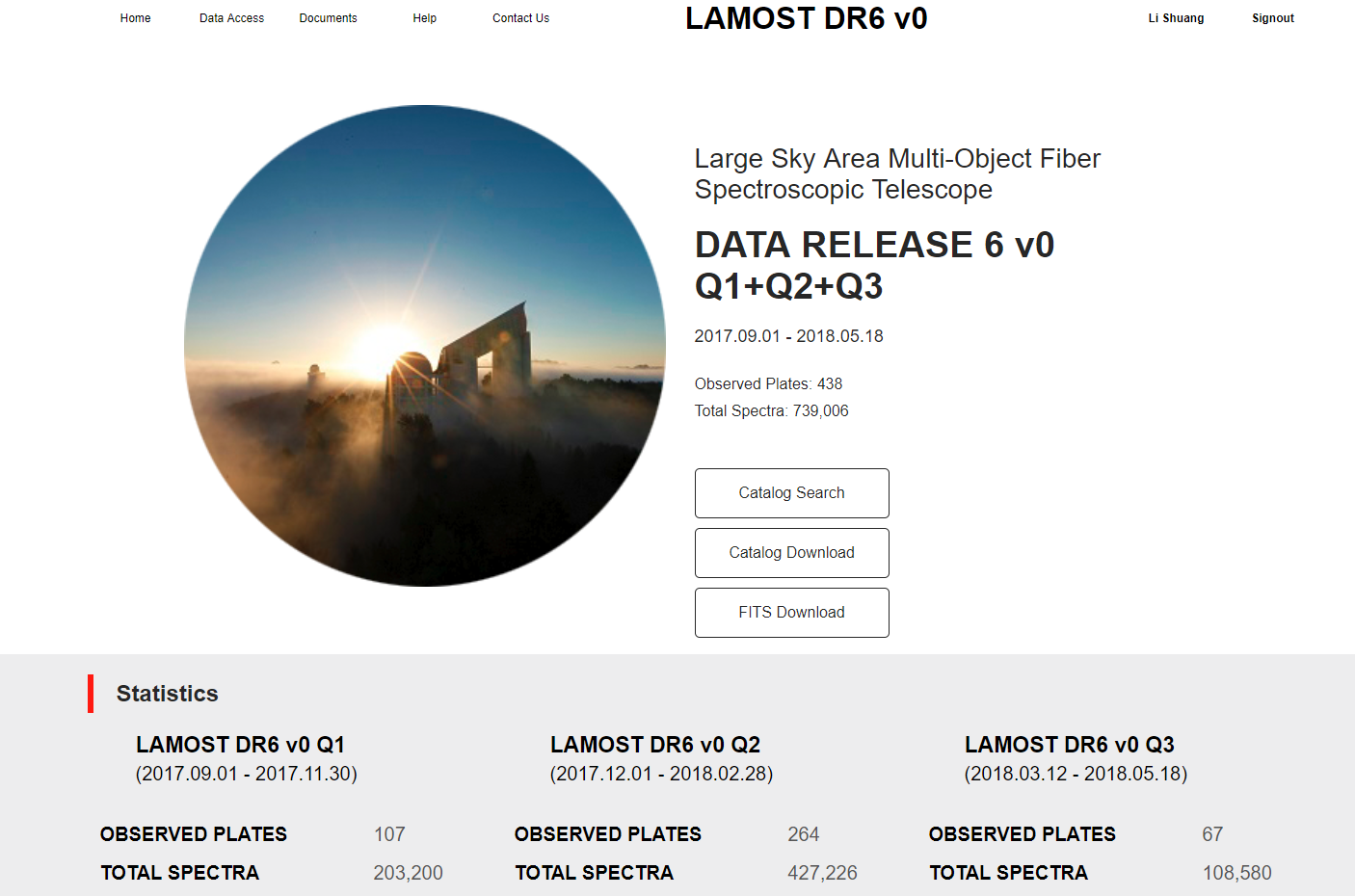Click the Q3 date range 2018.03.12 - 2018.05.18
This screenshot has width=1355, height=896.
(x=1076, y=774)
